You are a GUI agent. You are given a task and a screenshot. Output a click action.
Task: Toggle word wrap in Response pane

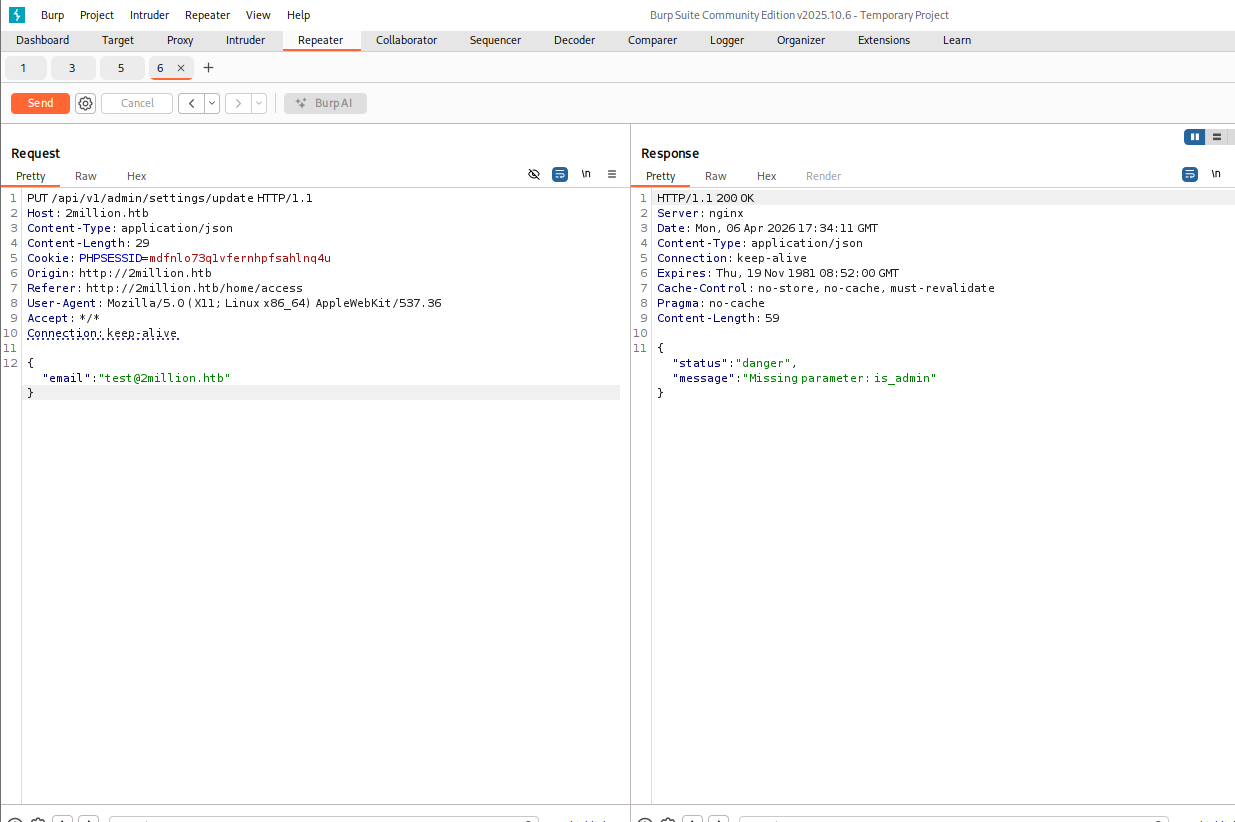pyautogui.click(x=1190, y=174)
